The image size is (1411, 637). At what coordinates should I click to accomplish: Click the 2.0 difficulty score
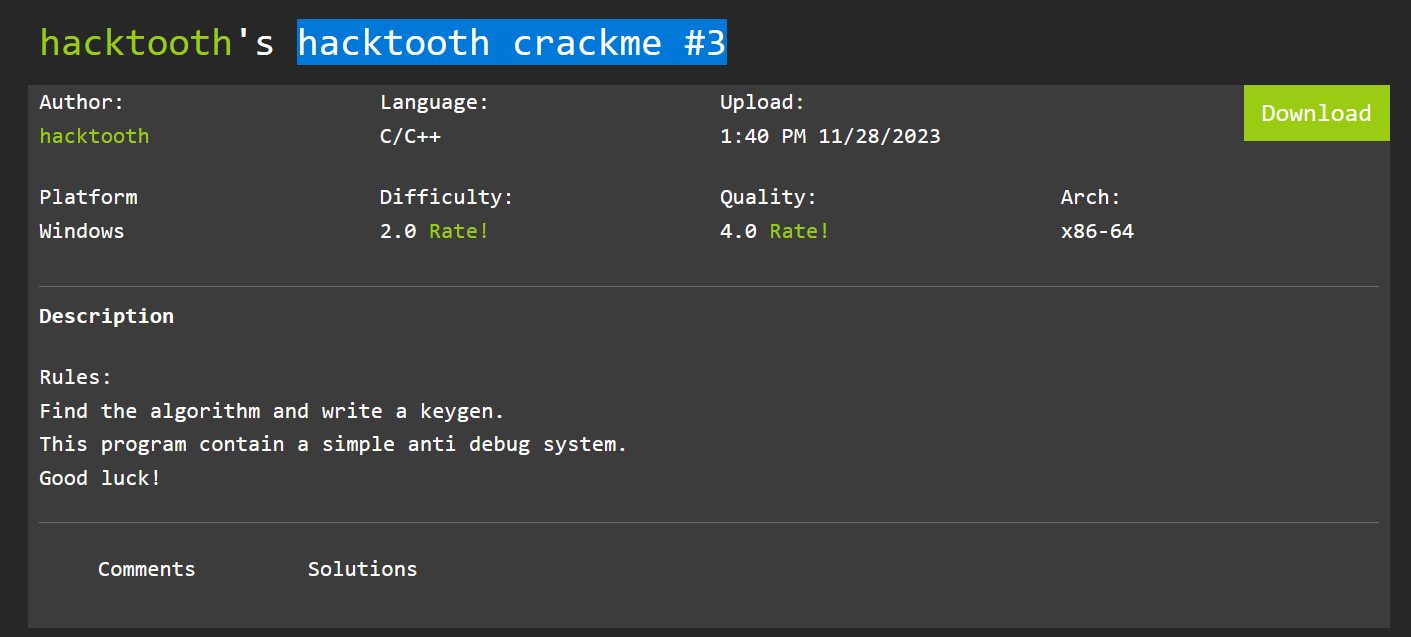398,231
